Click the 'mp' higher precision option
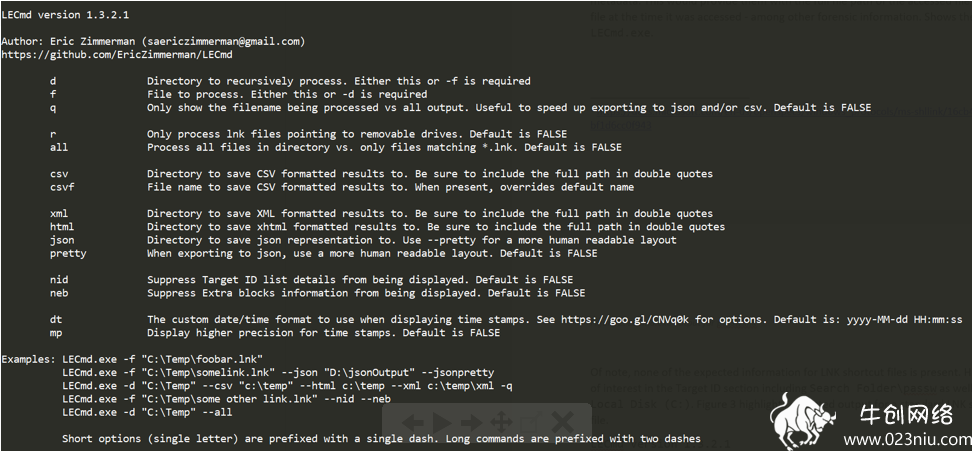The height and width of the screenshot is (451, 972). point(275,333)
